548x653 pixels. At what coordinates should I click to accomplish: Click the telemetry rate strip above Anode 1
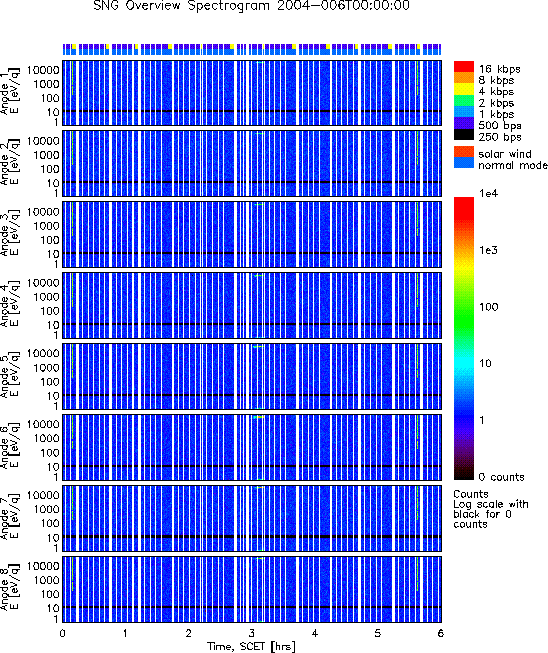click(252, 49)
